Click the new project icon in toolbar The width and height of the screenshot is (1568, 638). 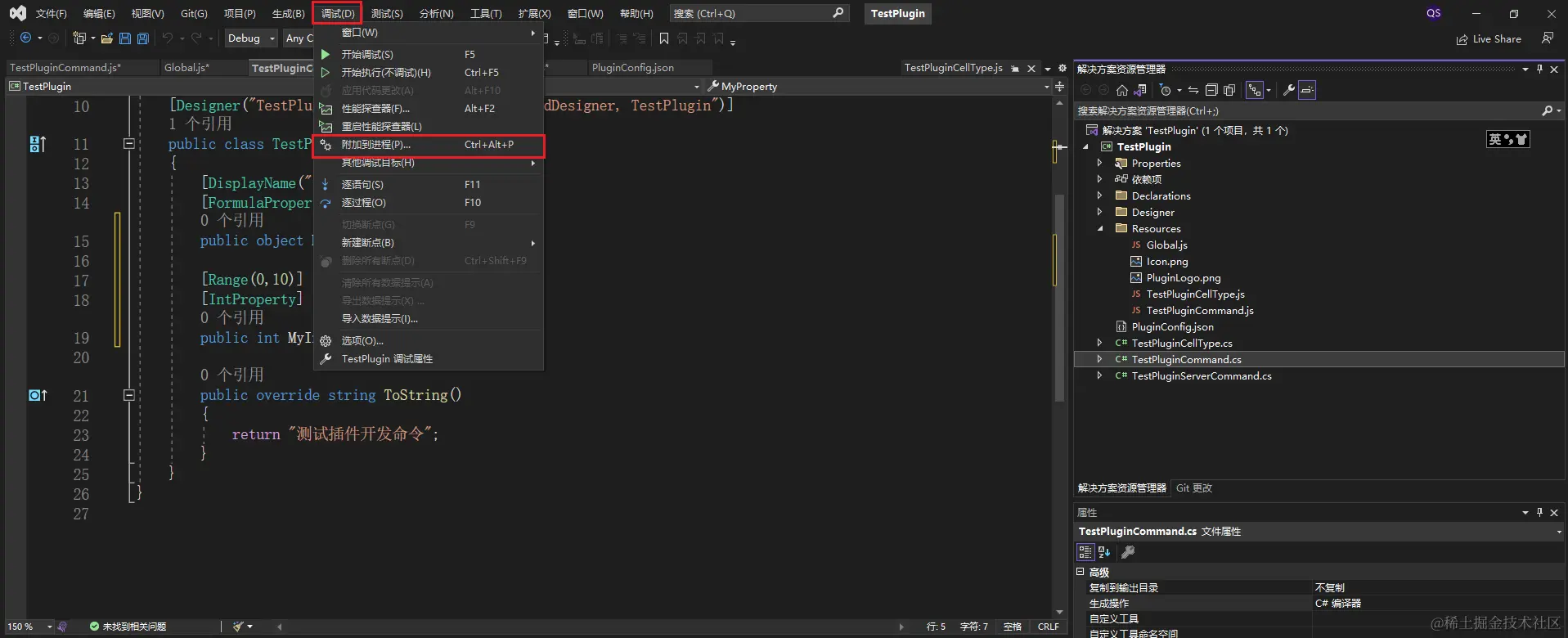pos(79,38)
